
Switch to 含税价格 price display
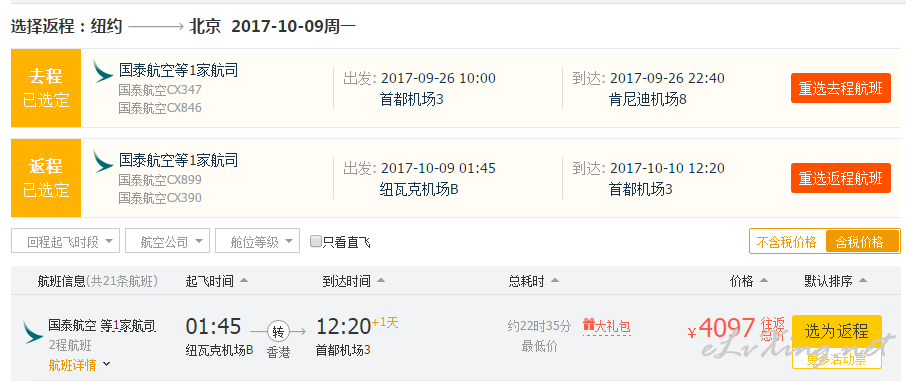click(x=861, y=242)
